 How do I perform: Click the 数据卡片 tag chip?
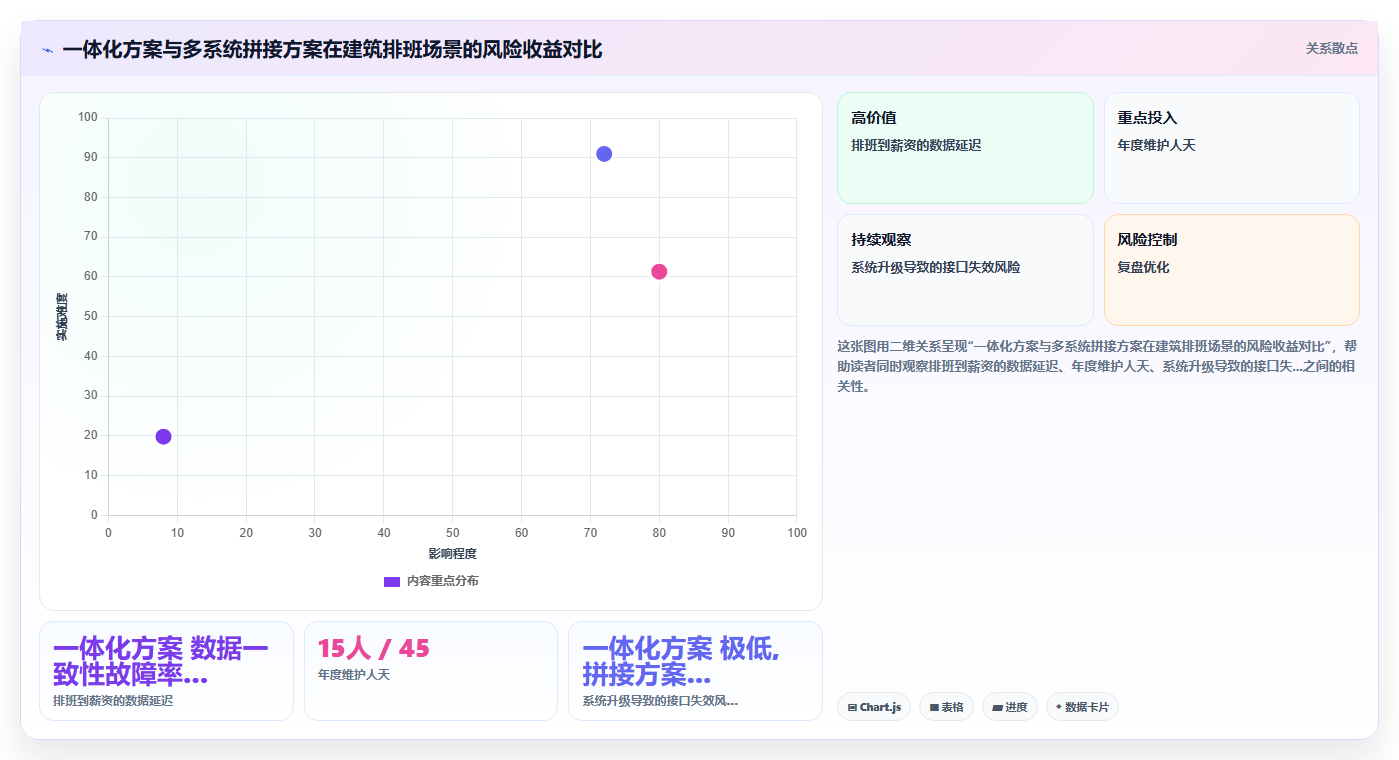pos(1081,707)
